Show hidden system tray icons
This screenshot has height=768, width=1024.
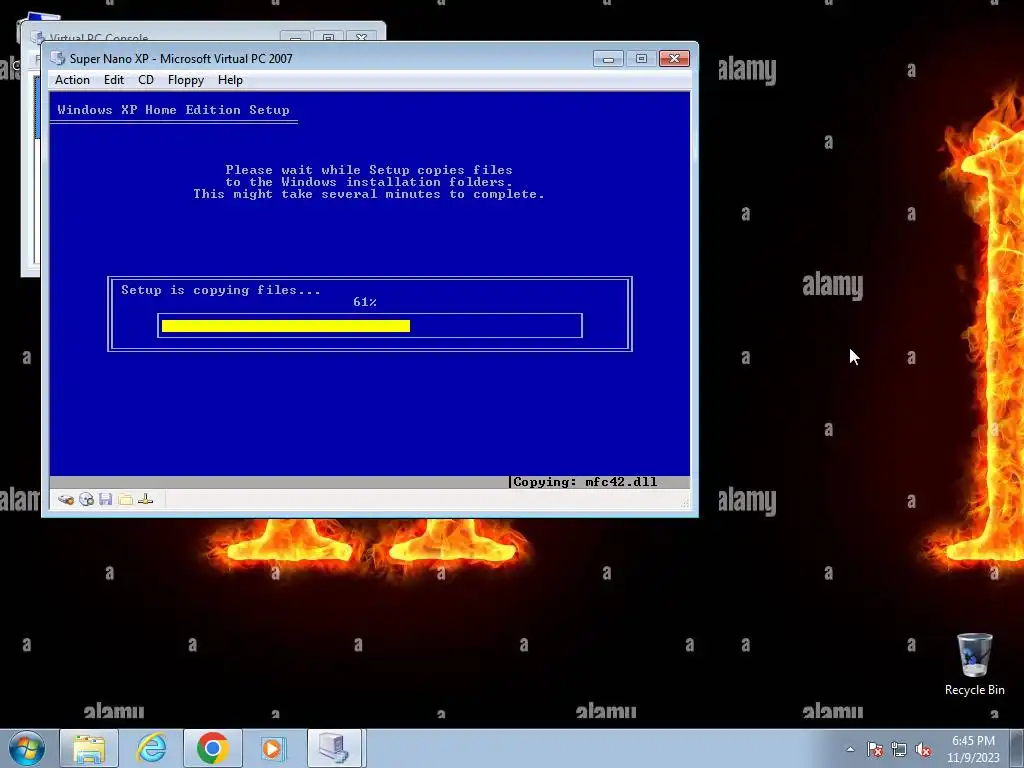pyautogui.click(x=850, y=749)
